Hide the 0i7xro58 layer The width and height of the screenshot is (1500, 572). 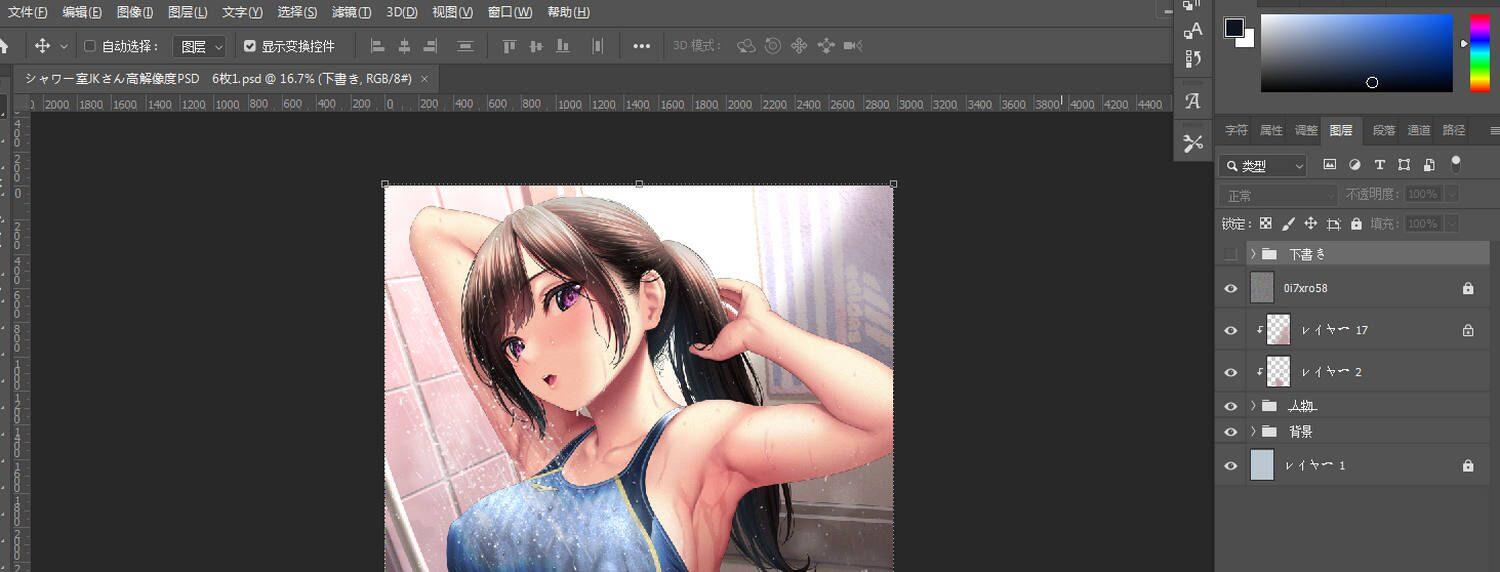point(1231,288)
